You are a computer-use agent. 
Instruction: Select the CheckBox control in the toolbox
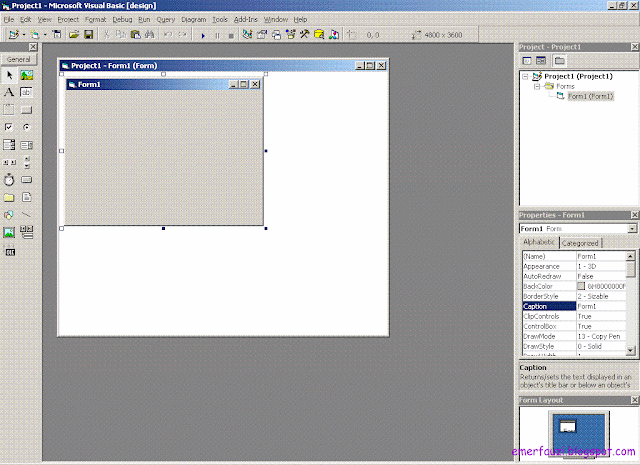coord(9,127)
